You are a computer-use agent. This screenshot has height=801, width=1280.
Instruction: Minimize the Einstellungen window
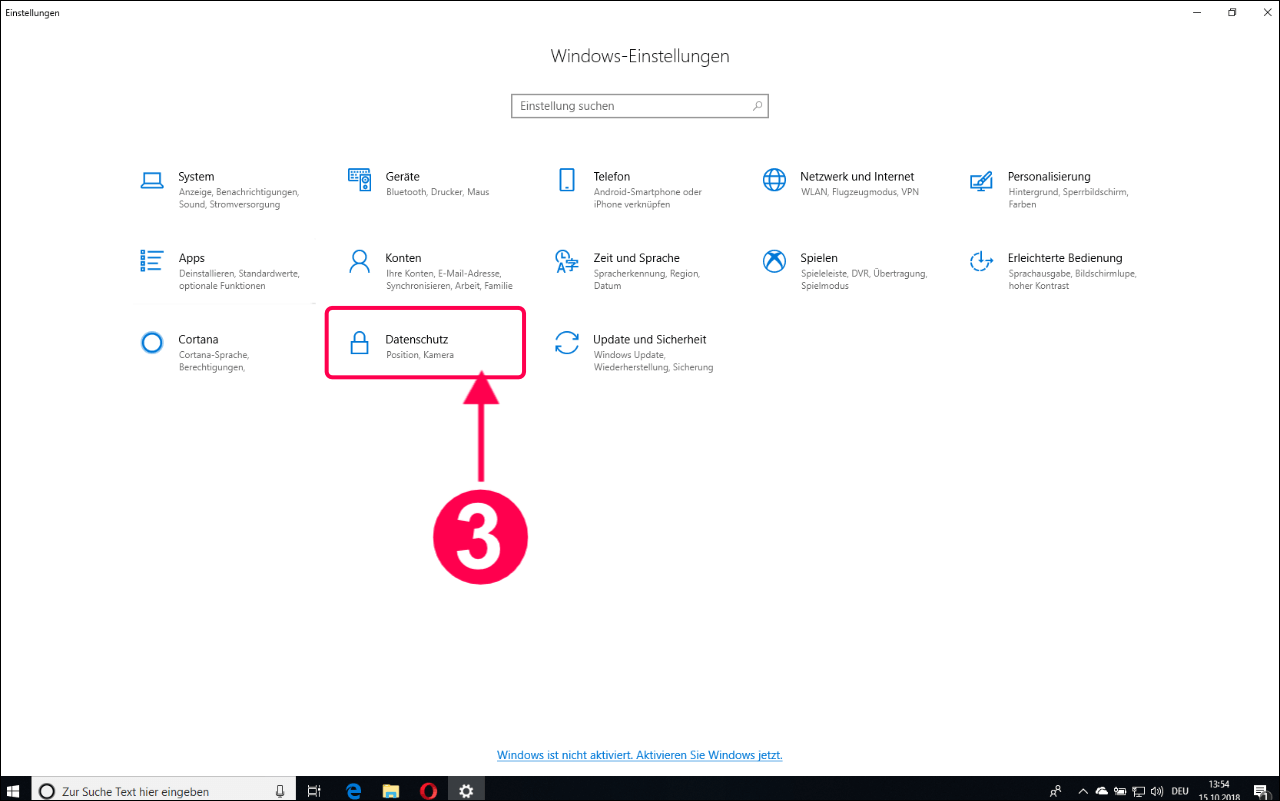(x=1197, y=12)
